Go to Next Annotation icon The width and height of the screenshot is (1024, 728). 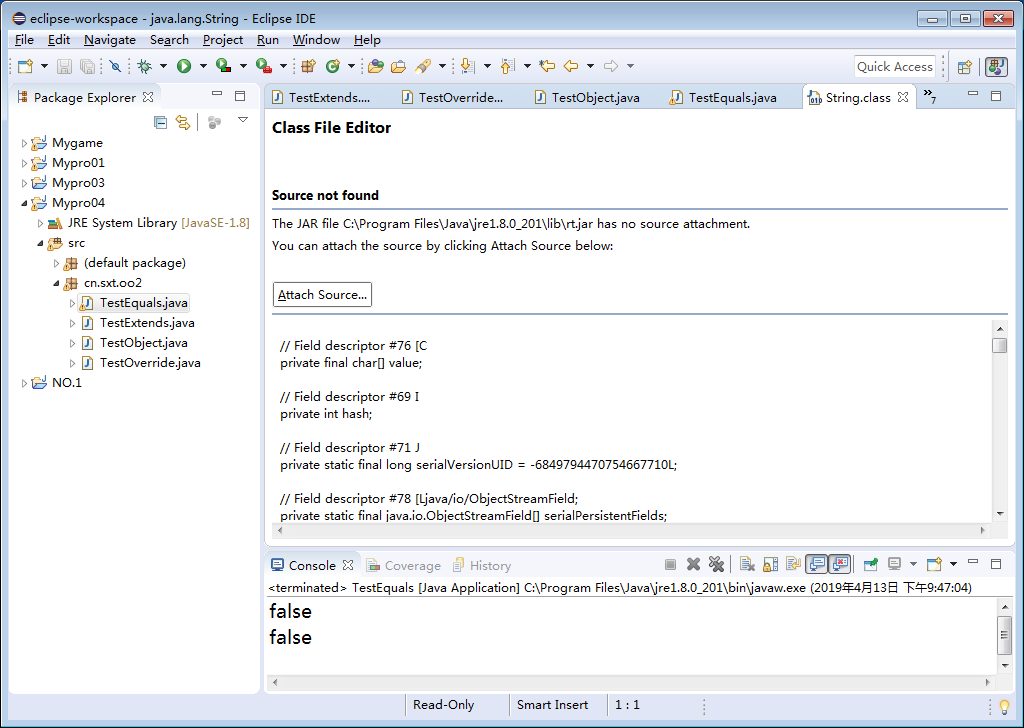point(467,66)
